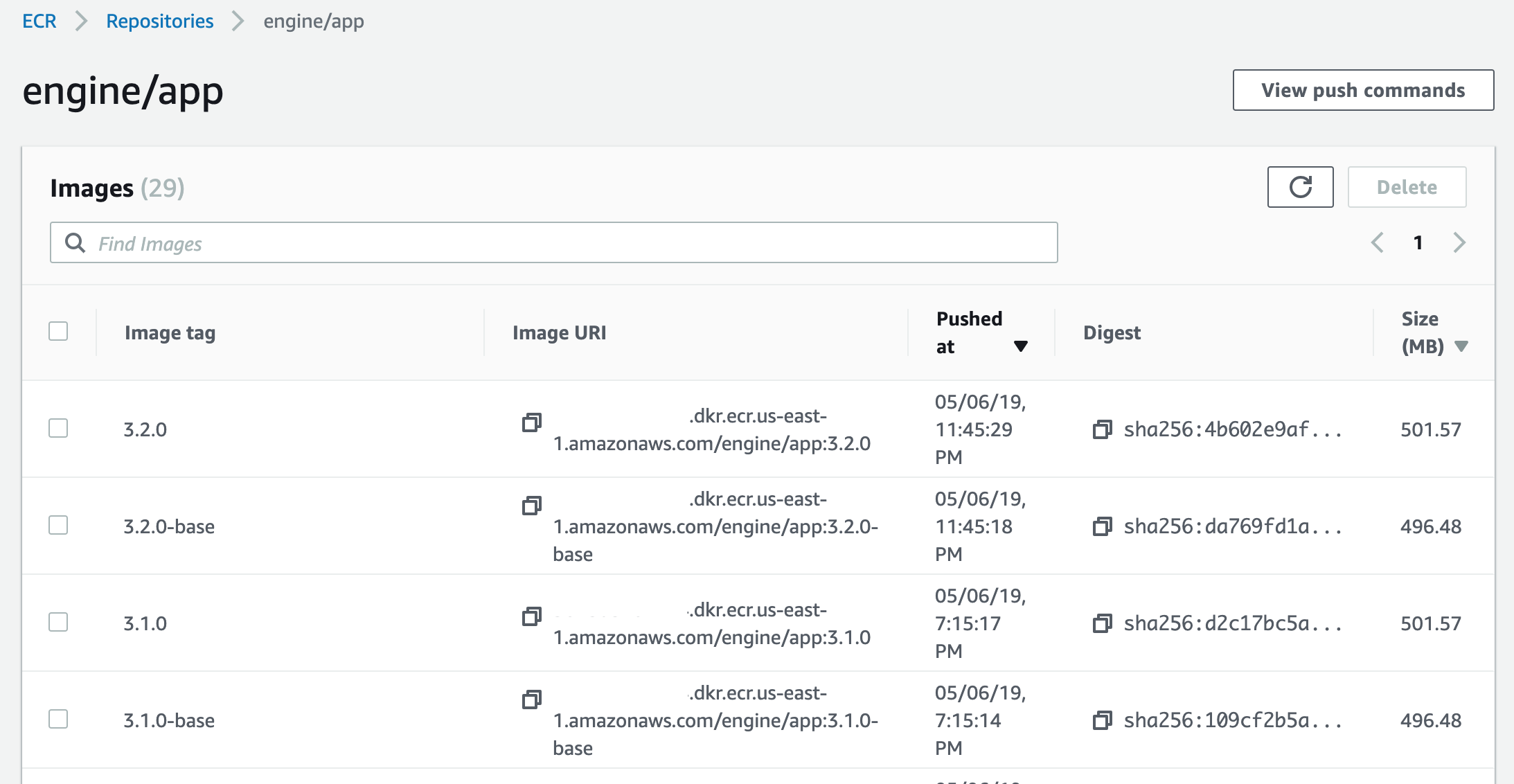Viewport: 1514px width, 784px height.
Task: Select the checkbox for image 3.2.0
Action: 58,428
